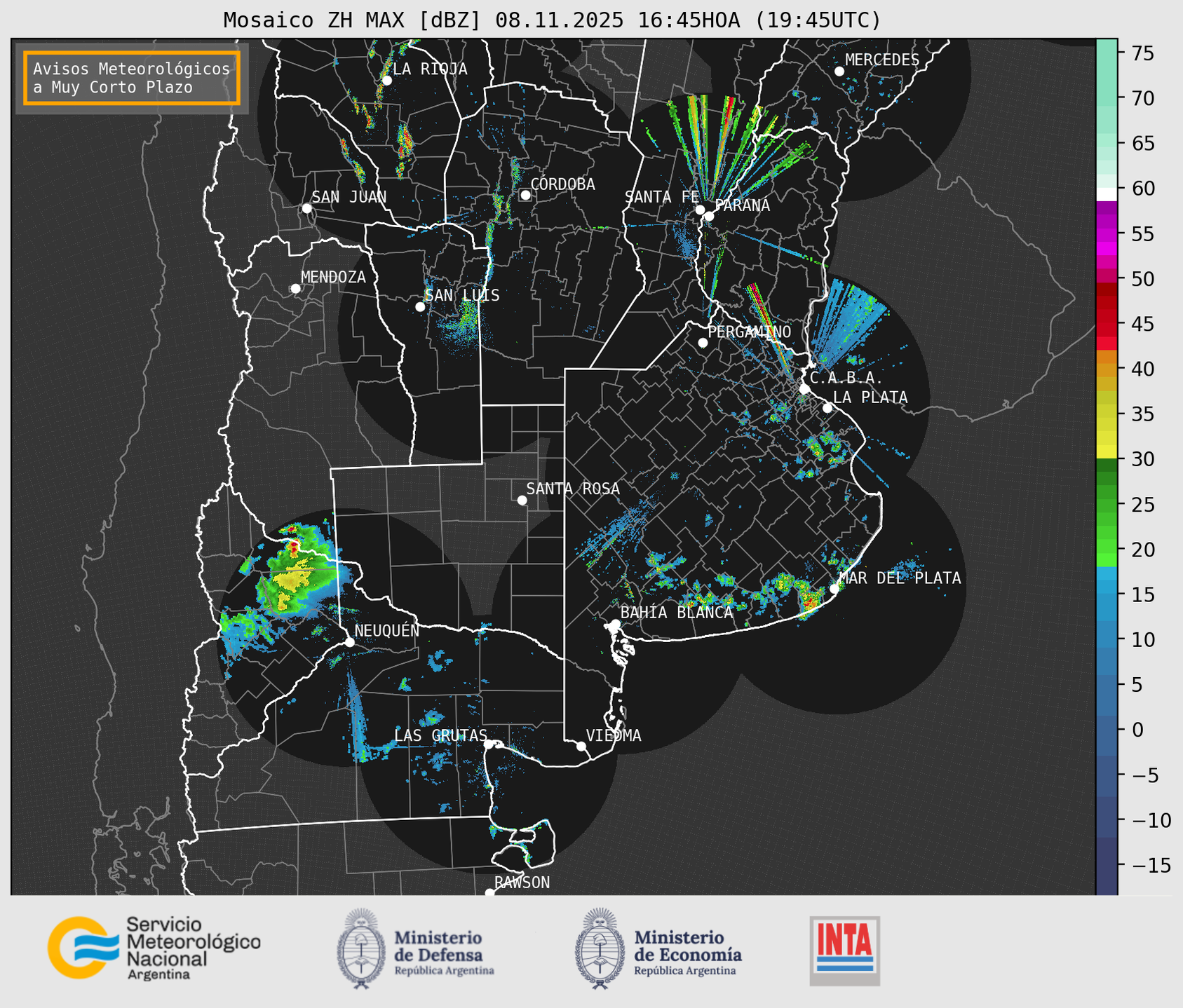Select the Santa Rosa city marker dot
The height and width of the screenshot is (1008, 1183).
point(522,500)
